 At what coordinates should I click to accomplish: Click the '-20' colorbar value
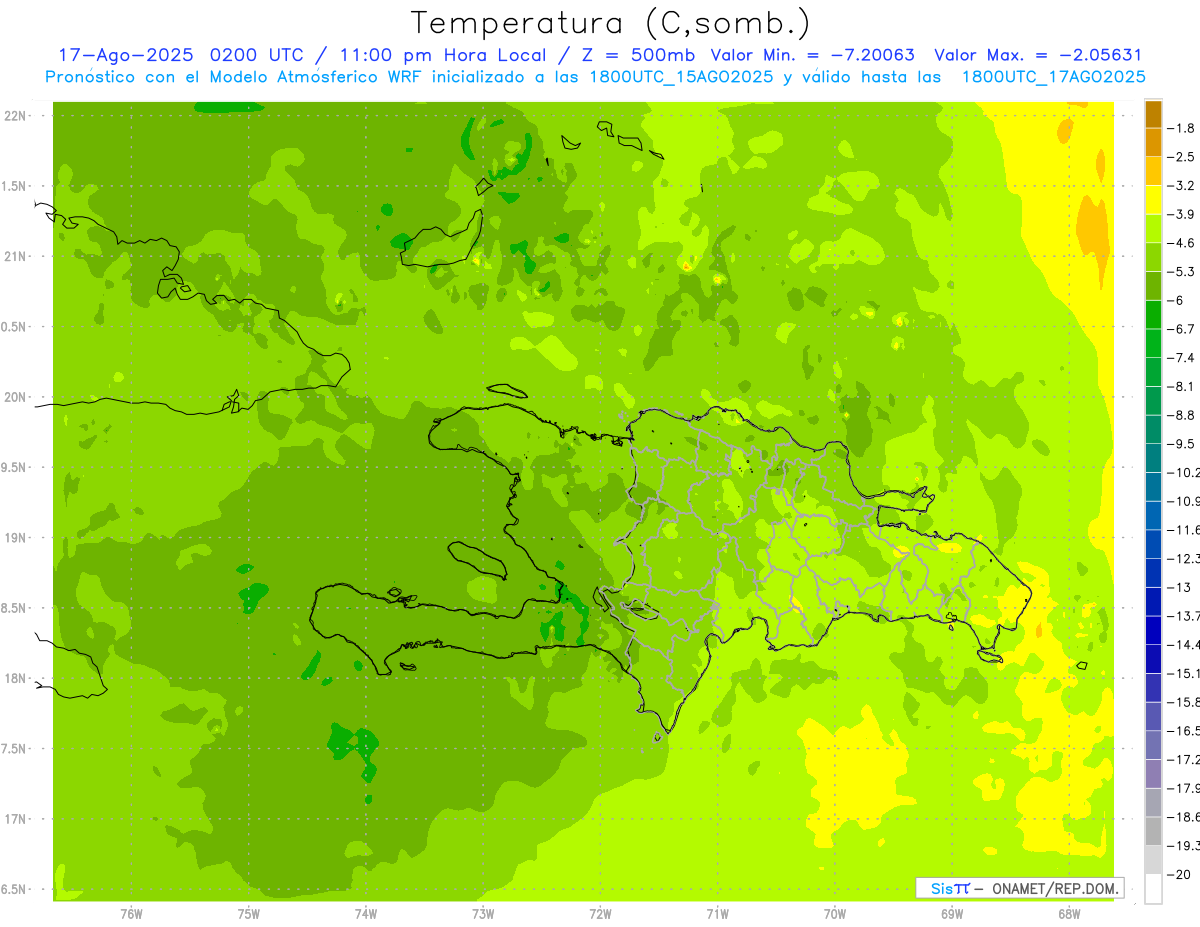pyautogui.click(x=1181, y=875)
